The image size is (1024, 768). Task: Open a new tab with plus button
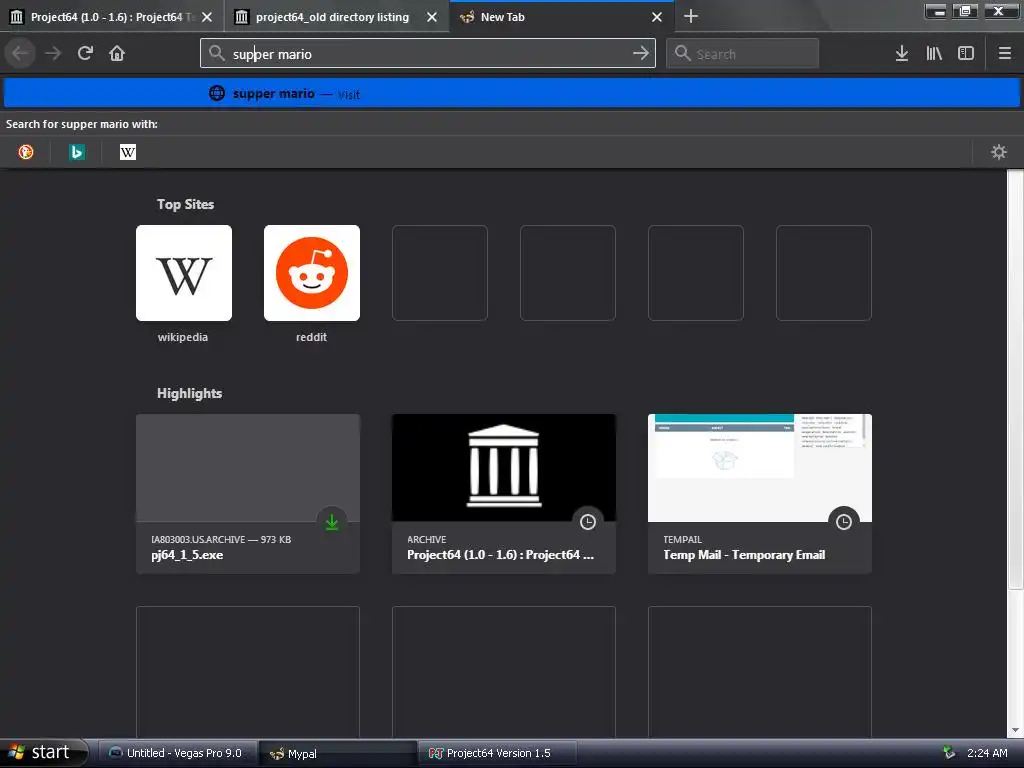point(691,16)
